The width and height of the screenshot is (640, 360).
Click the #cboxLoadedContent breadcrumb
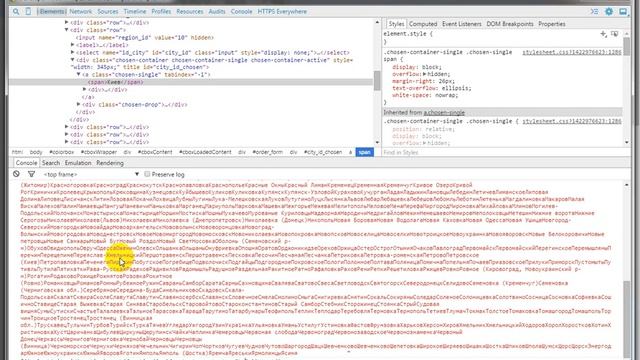[205, 152]
